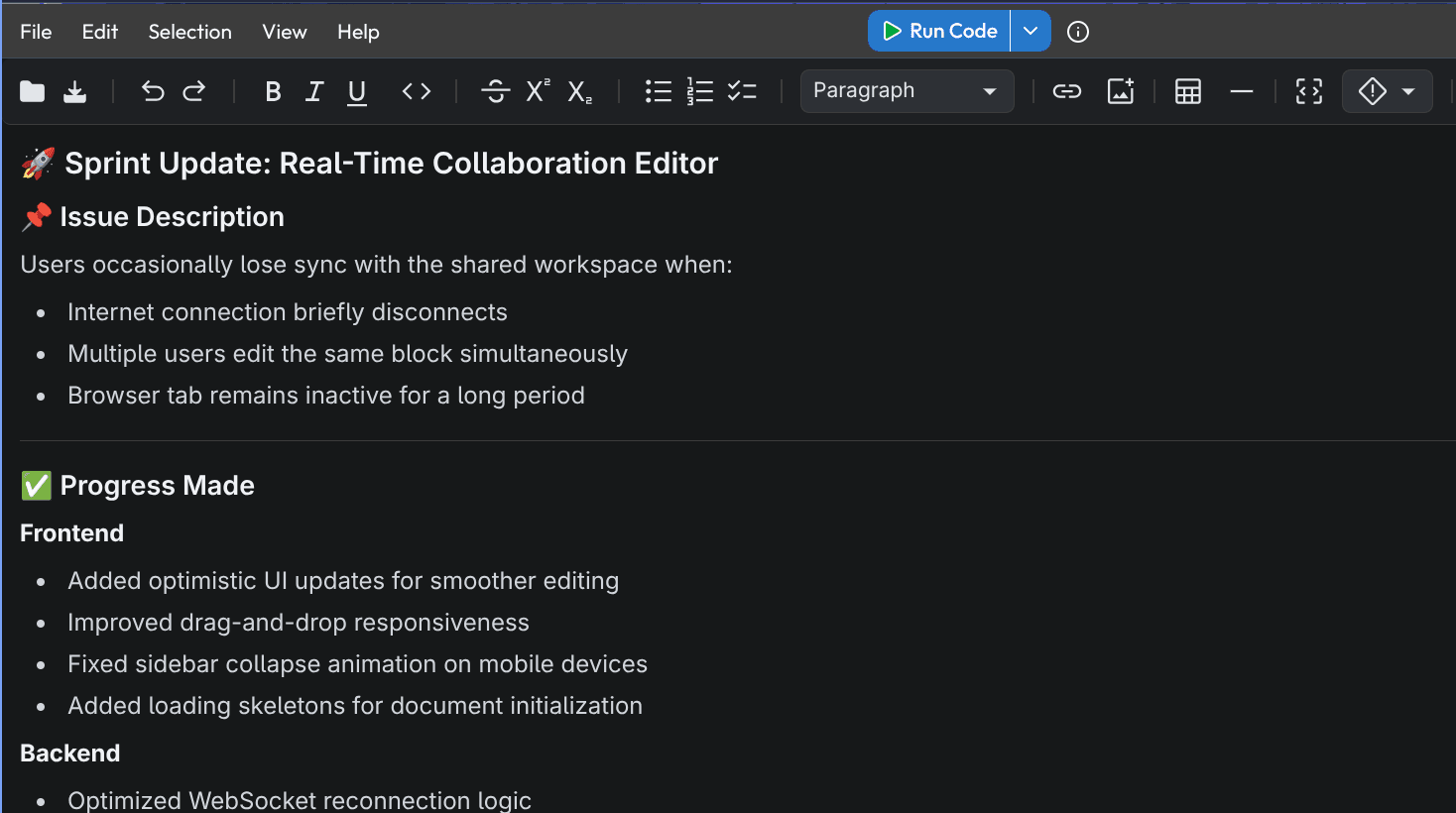The width and height of the screenshot is (1456, 813).
Task: Toggle subscript formatting
Action: pos(580,93)
